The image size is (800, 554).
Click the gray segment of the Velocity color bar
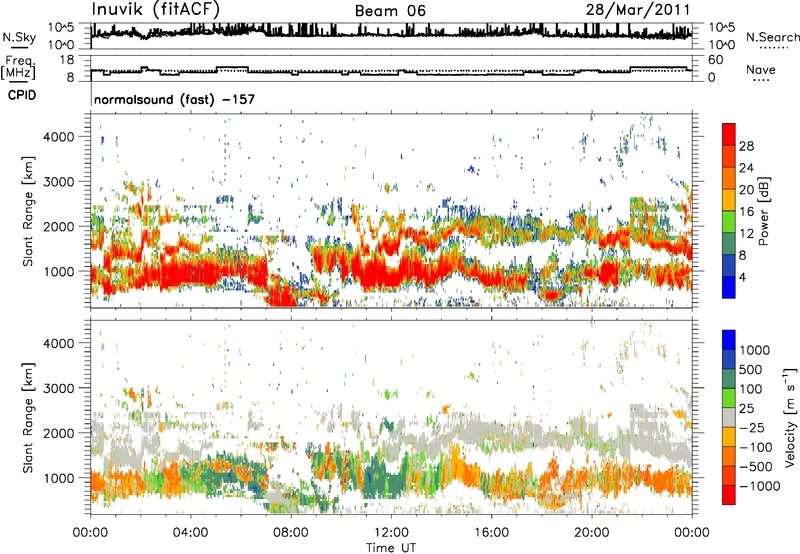(x=729, y=418)
